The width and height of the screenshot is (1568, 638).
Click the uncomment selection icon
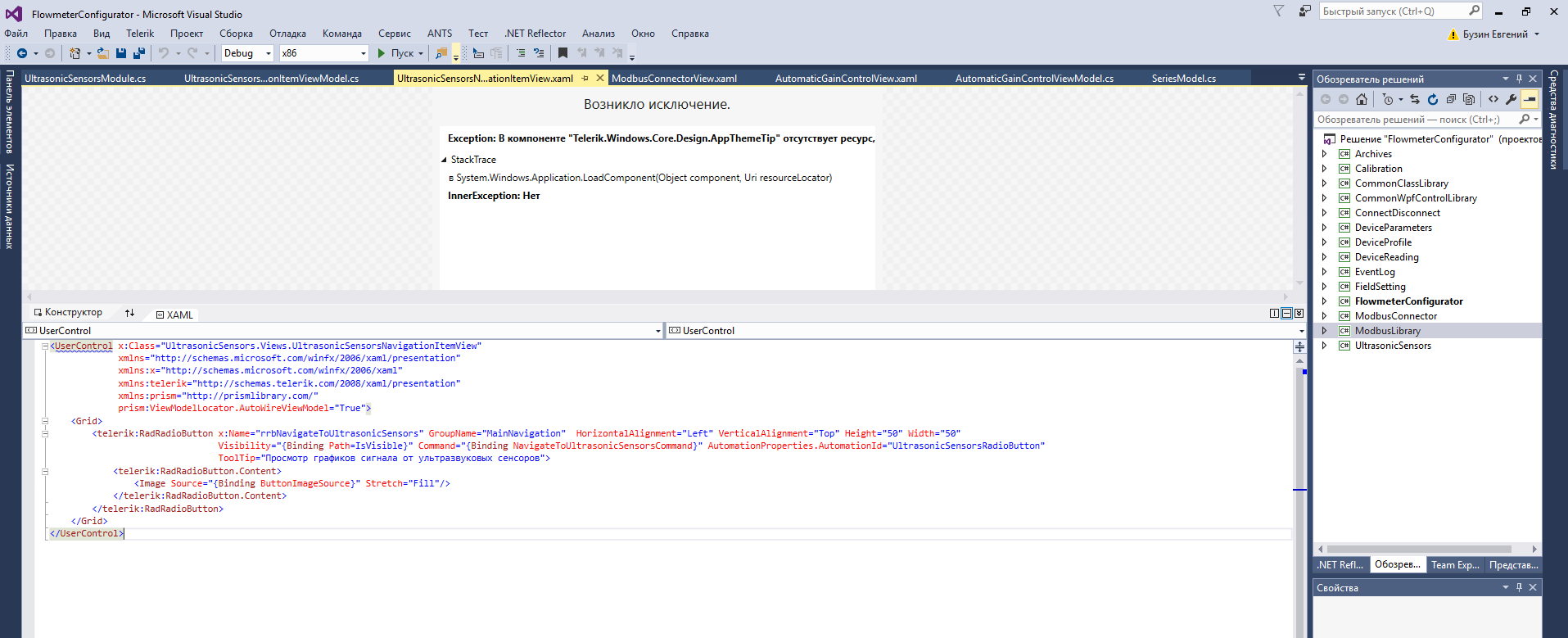(539, 53)
